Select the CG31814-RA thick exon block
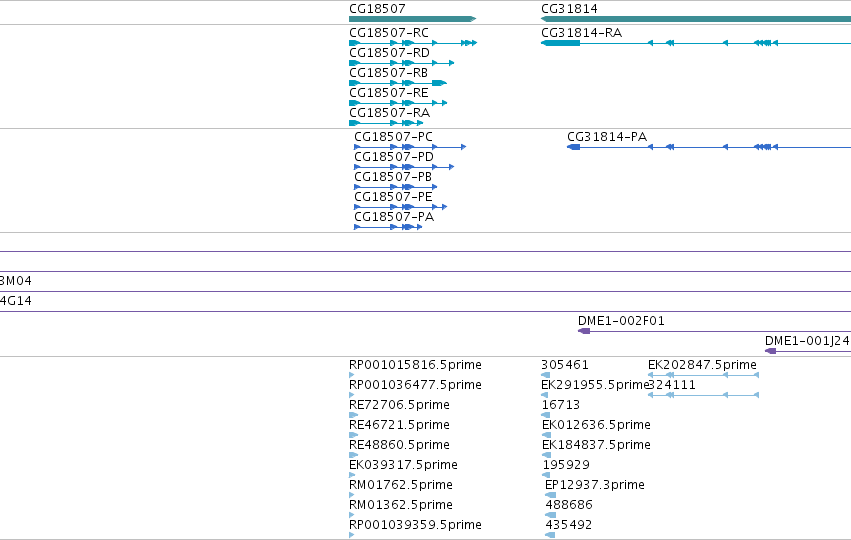The image size is (851, 540). 561,43
